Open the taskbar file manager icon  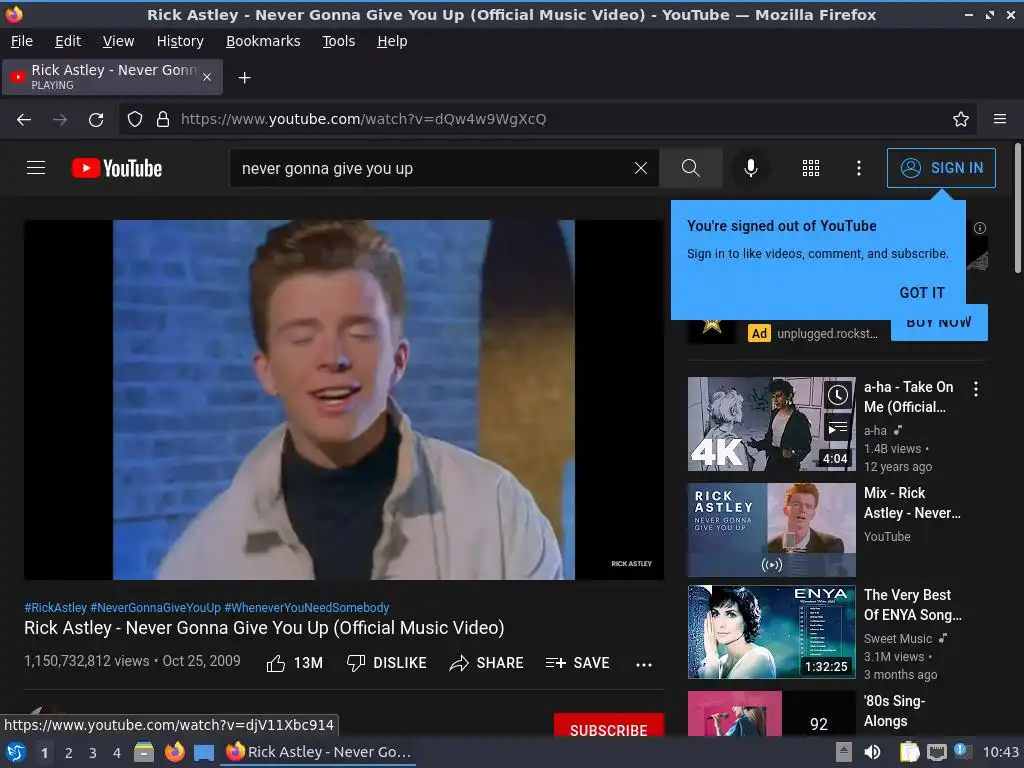click(144, 752)
